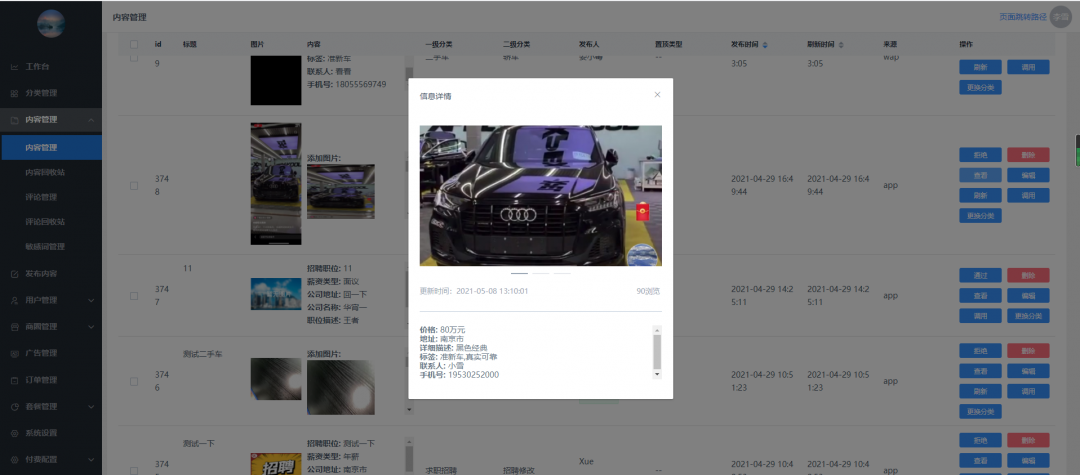Click red 删除 button in row 3747
The height and width of the screenshot is (475, 1080).
1028,275
